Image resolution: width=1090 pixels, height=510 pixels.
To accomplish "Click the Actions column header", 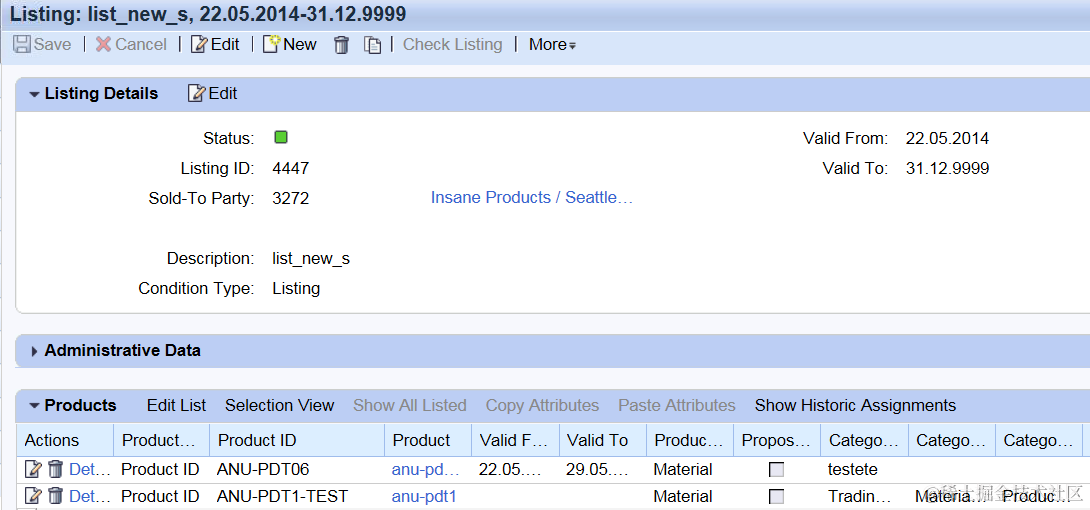I will tap(65, 441).
